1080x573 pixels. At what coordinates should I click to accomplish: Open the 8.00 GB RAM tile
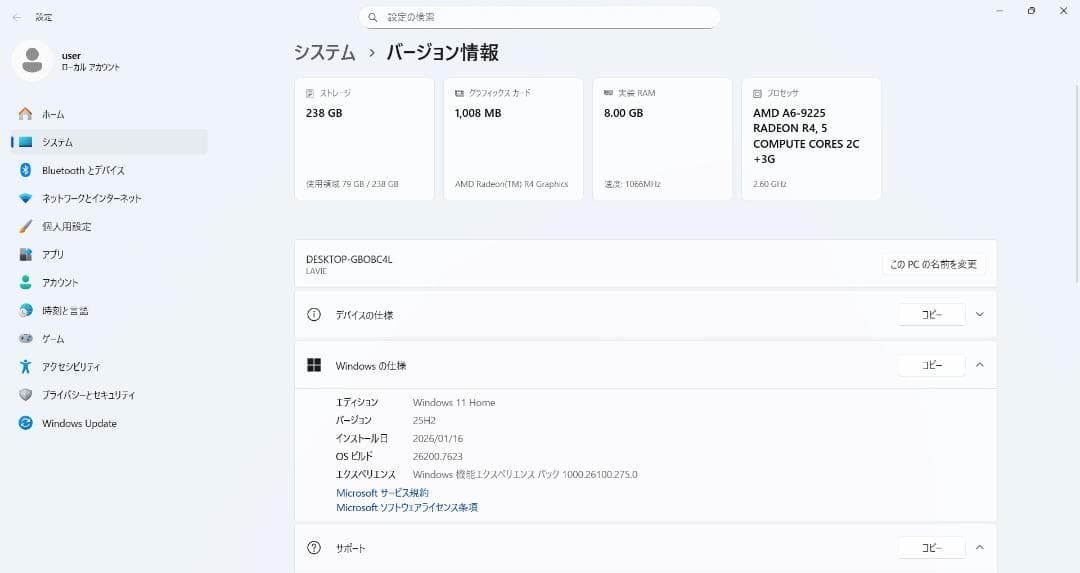pos(663,139)
